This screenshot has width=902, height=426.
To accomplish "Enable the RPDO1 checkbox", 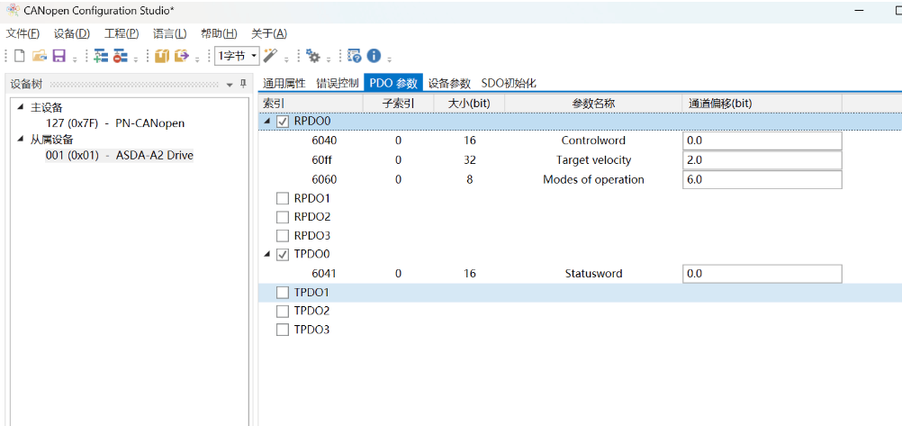I will pos(282,198).
